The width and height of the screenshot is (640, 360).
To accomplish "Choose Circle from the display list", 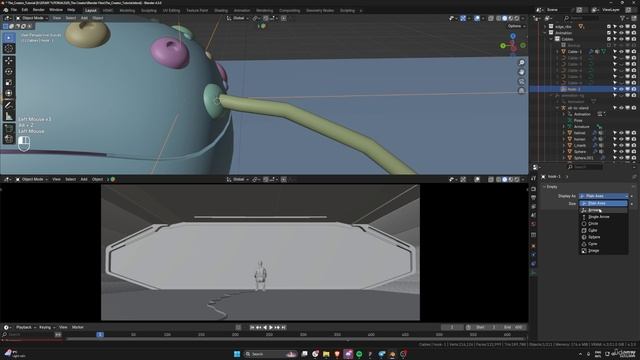I will pyautogui.click(x=603, y=224).
